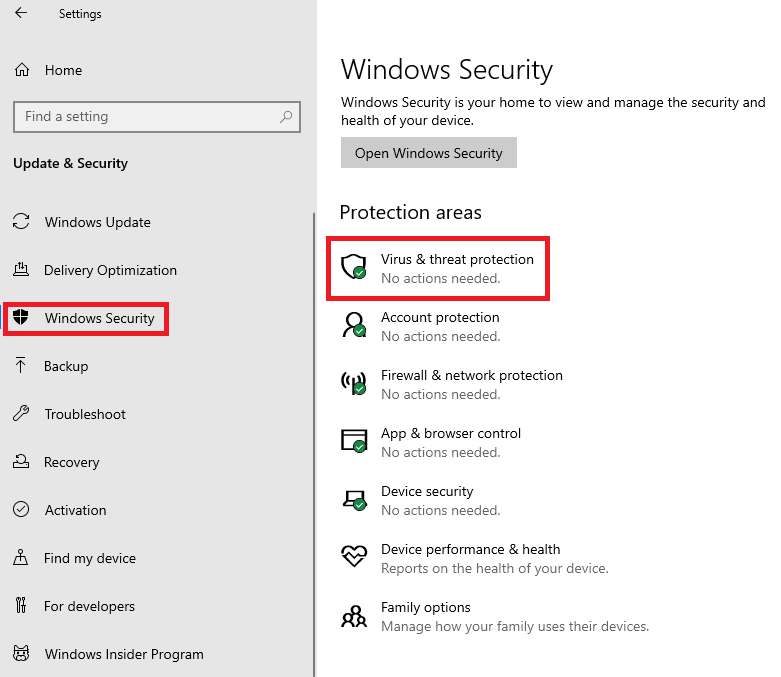Click the Device security laptop icon

click(355, 500)
